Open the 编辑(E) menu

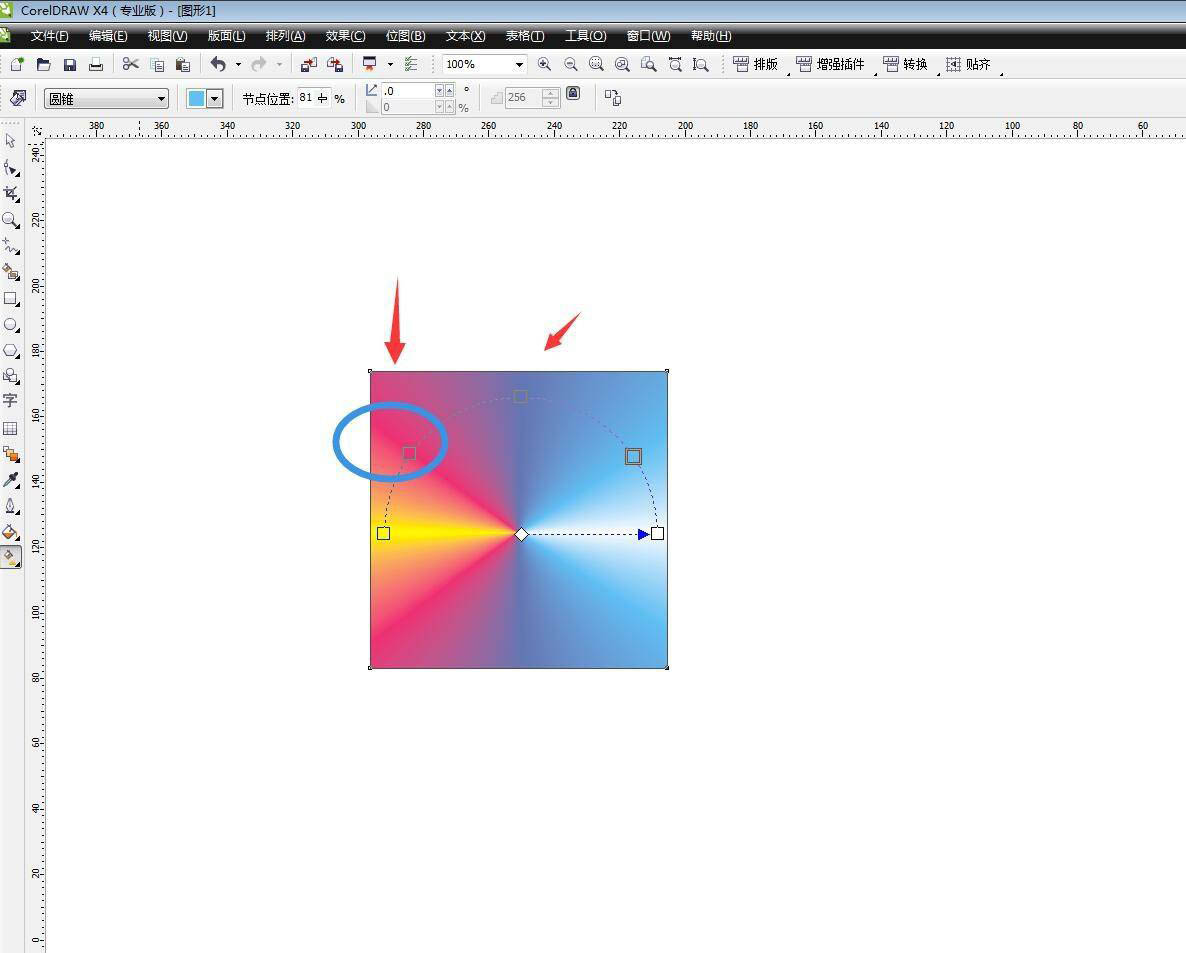pyautogui.click(x=108, y=36)
